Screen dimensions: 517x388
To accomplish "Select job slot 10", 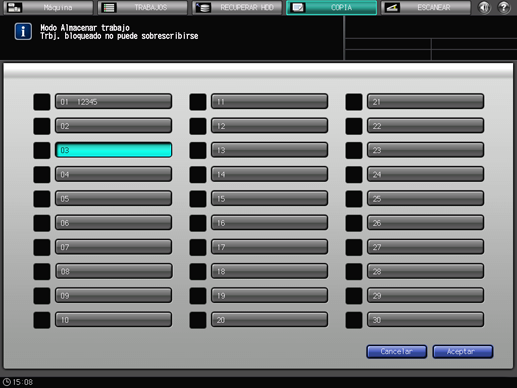I will [113, 320].
